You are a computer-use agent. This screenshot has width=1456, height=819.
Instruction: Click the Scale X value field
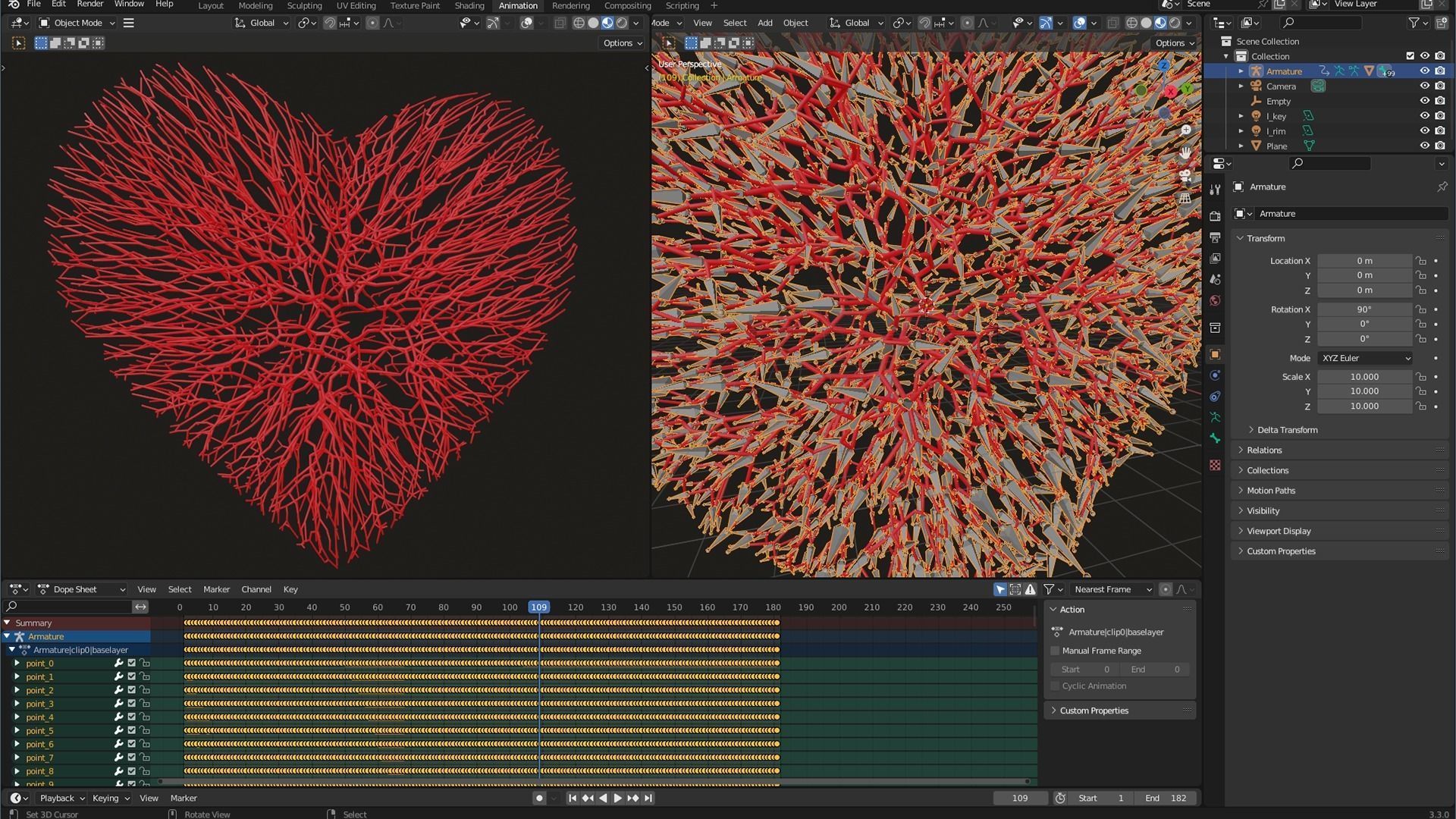[1364, 377]
